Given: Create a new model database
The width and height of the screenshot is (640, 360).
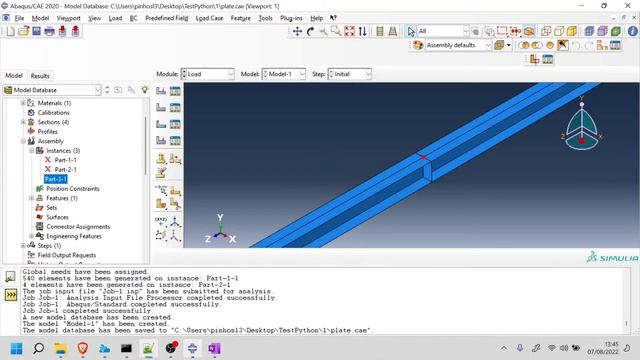Looking at the screenshot, I should coord(11,31).
